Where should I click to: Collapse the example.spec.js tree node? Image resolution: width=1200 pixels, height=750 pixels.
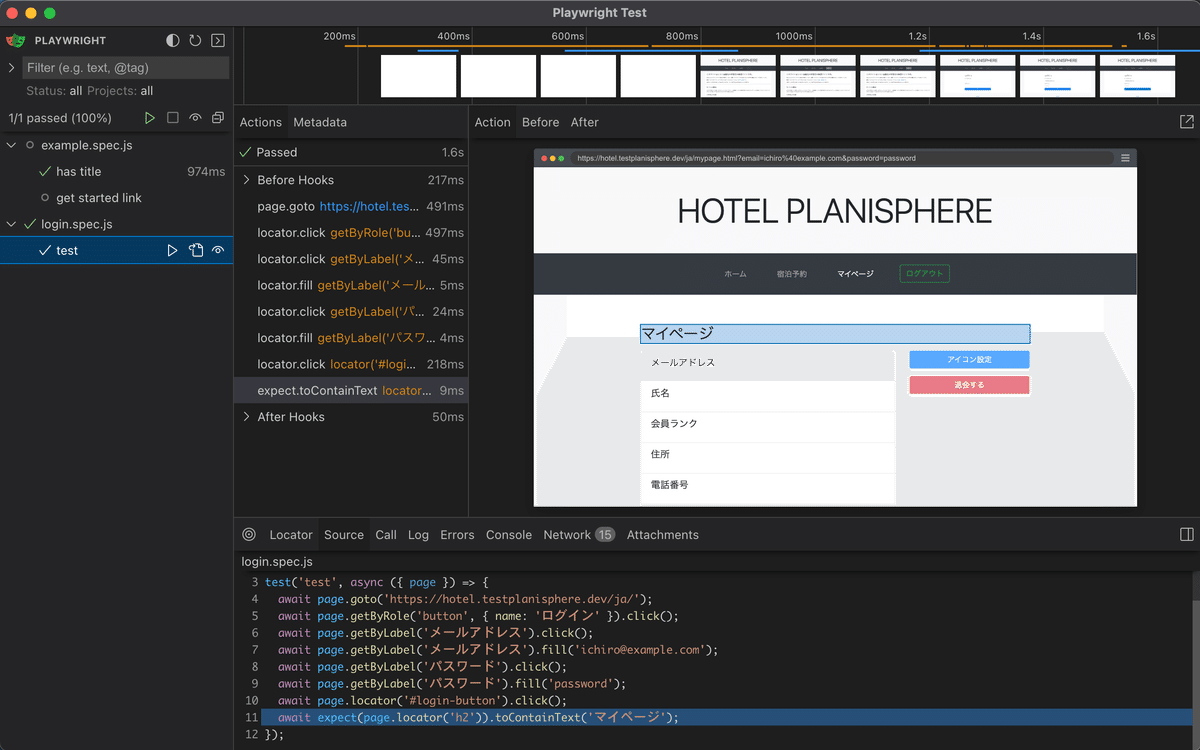point(12,145)
